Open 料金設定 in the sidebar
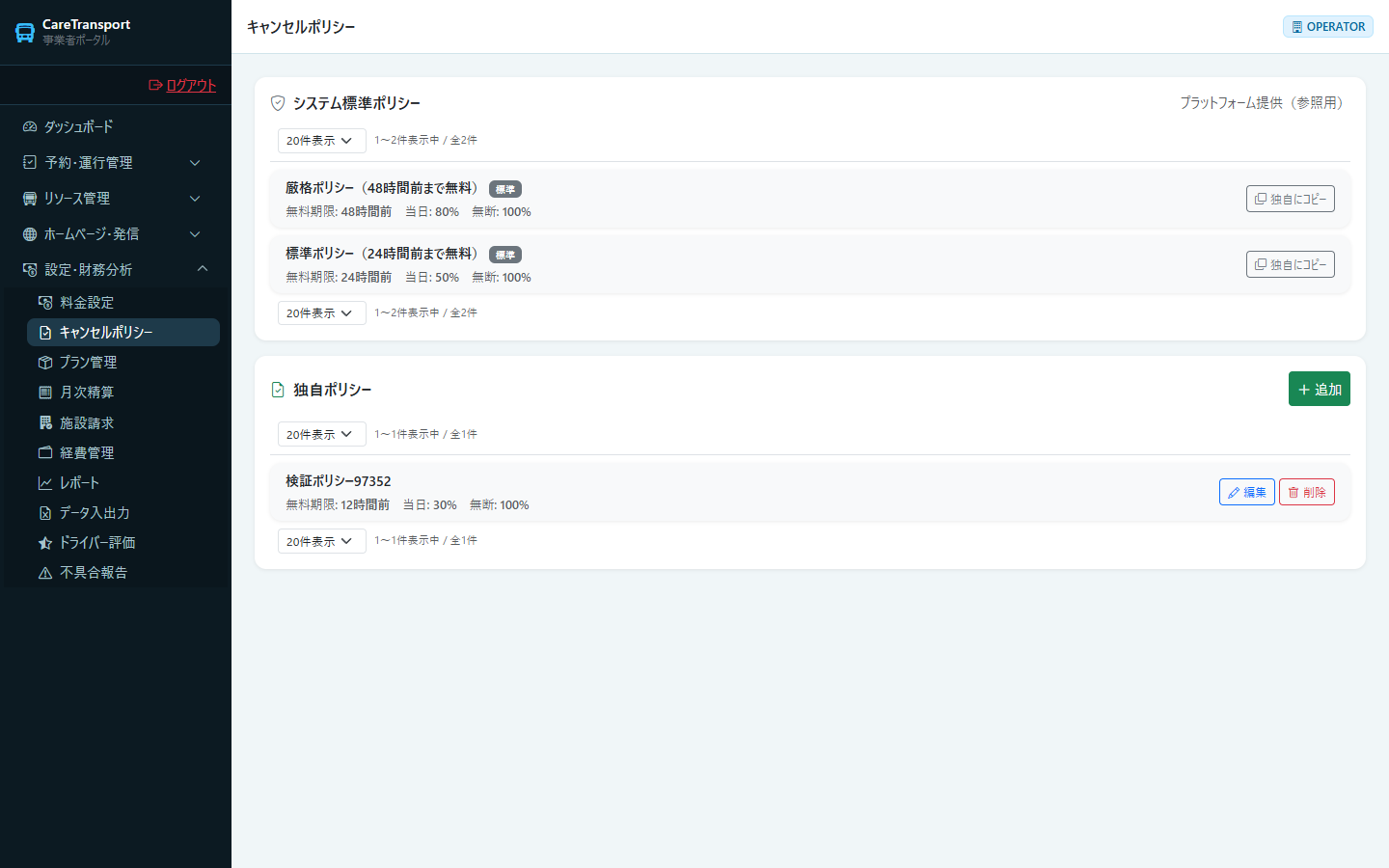1389x868 pixels. coord(123,302)
